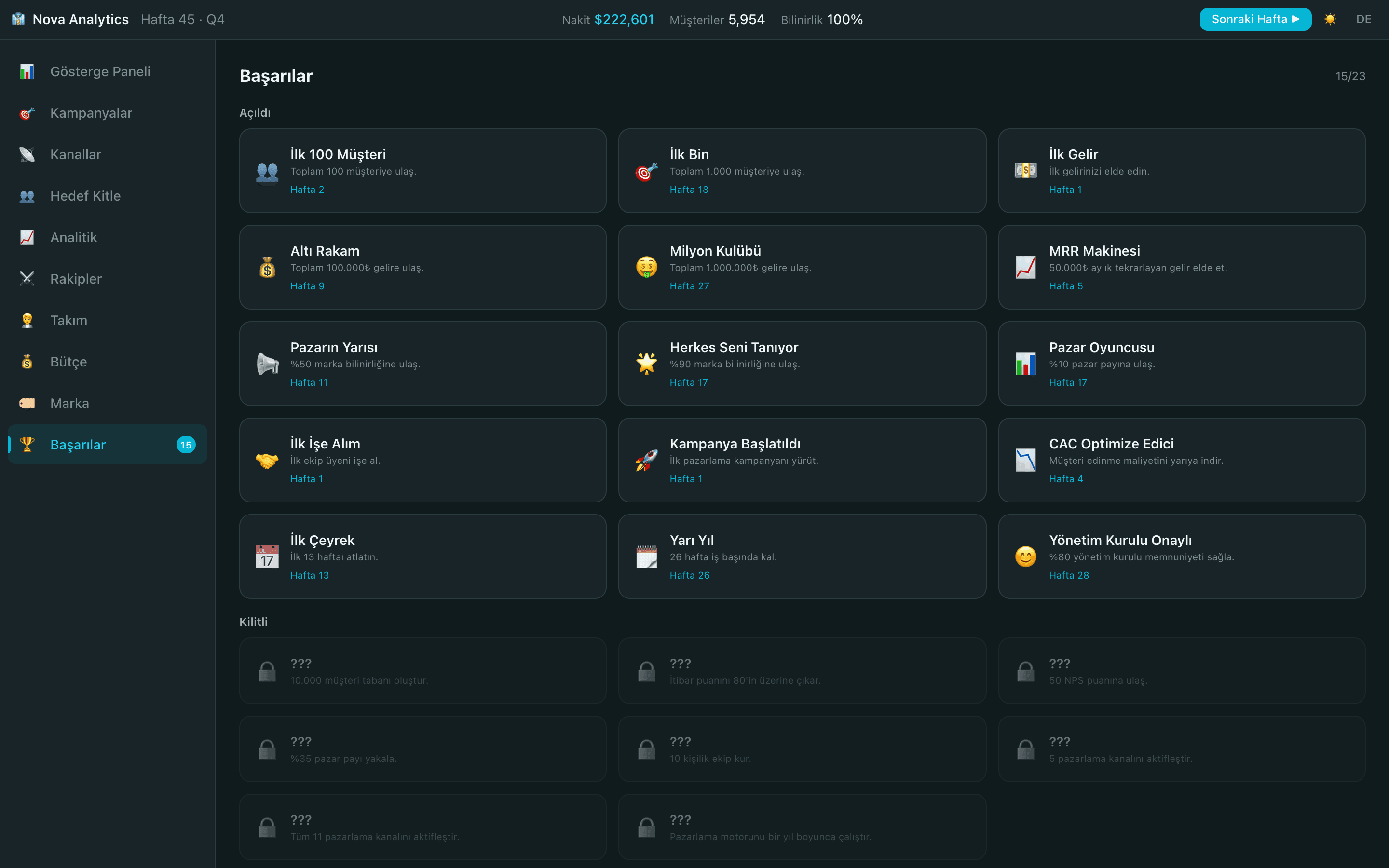Click the lock icon for 50 NPS puanına ulaş
This screenshot has height=868, width=1389.
(x=1026, y=671)
